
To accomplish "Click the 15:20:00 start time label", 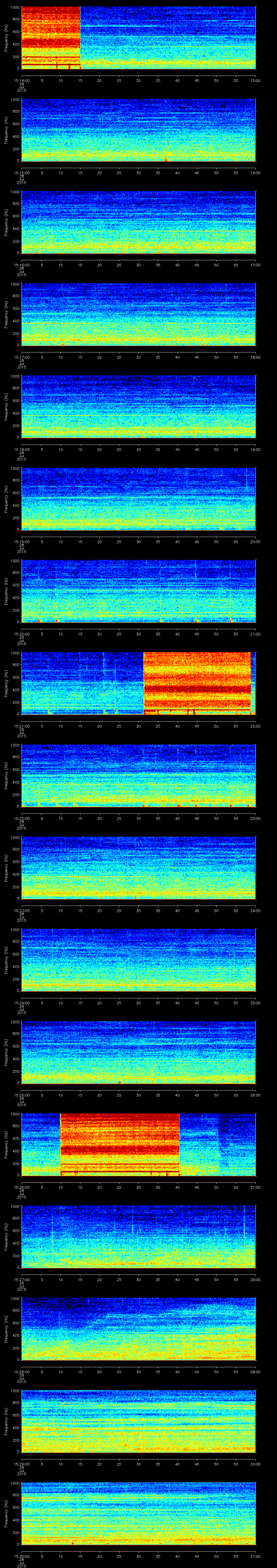I will pyautogui.click(x=21, y=634).
